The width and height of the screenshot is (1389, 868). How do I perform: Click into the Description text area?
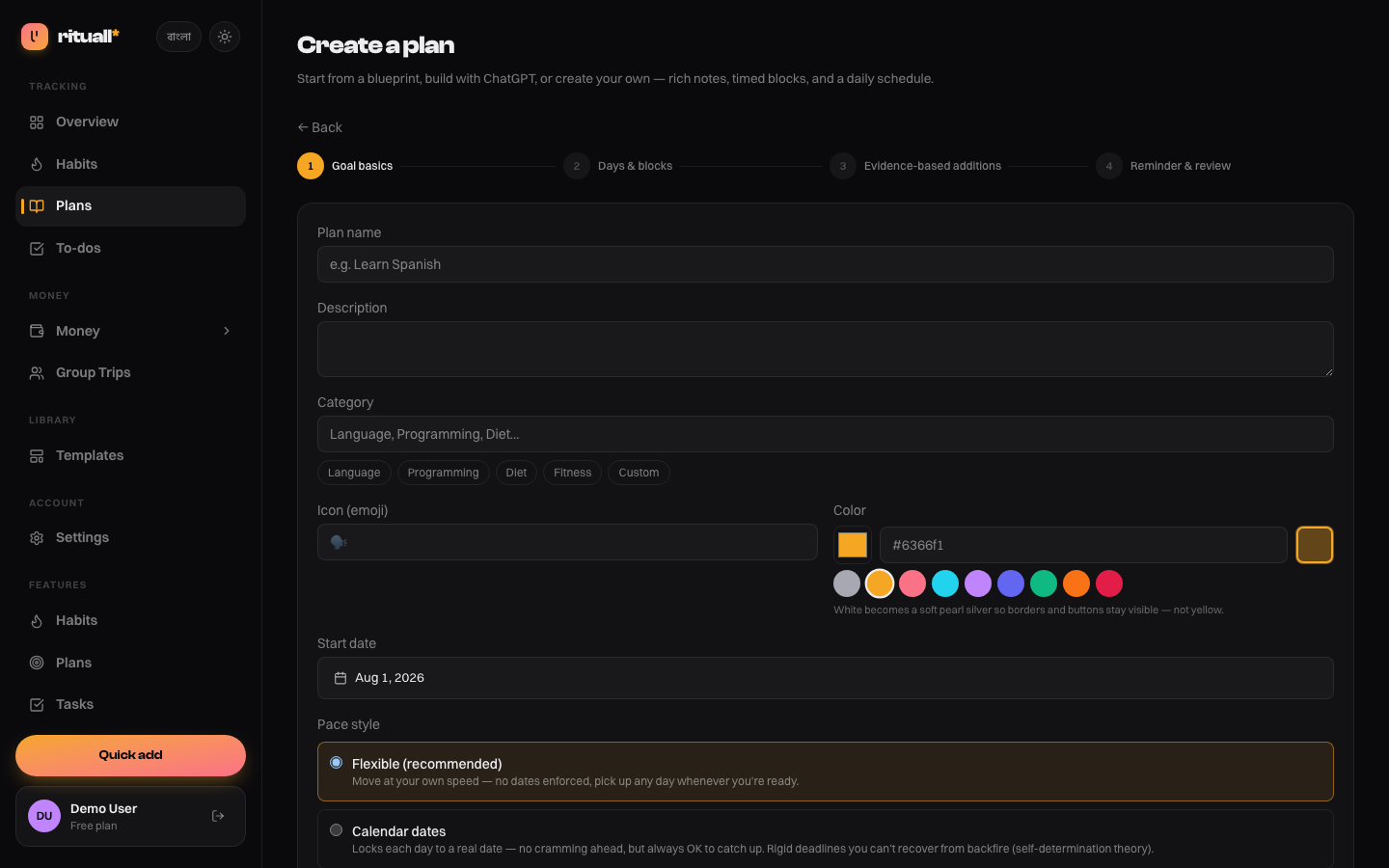[826, 349]
